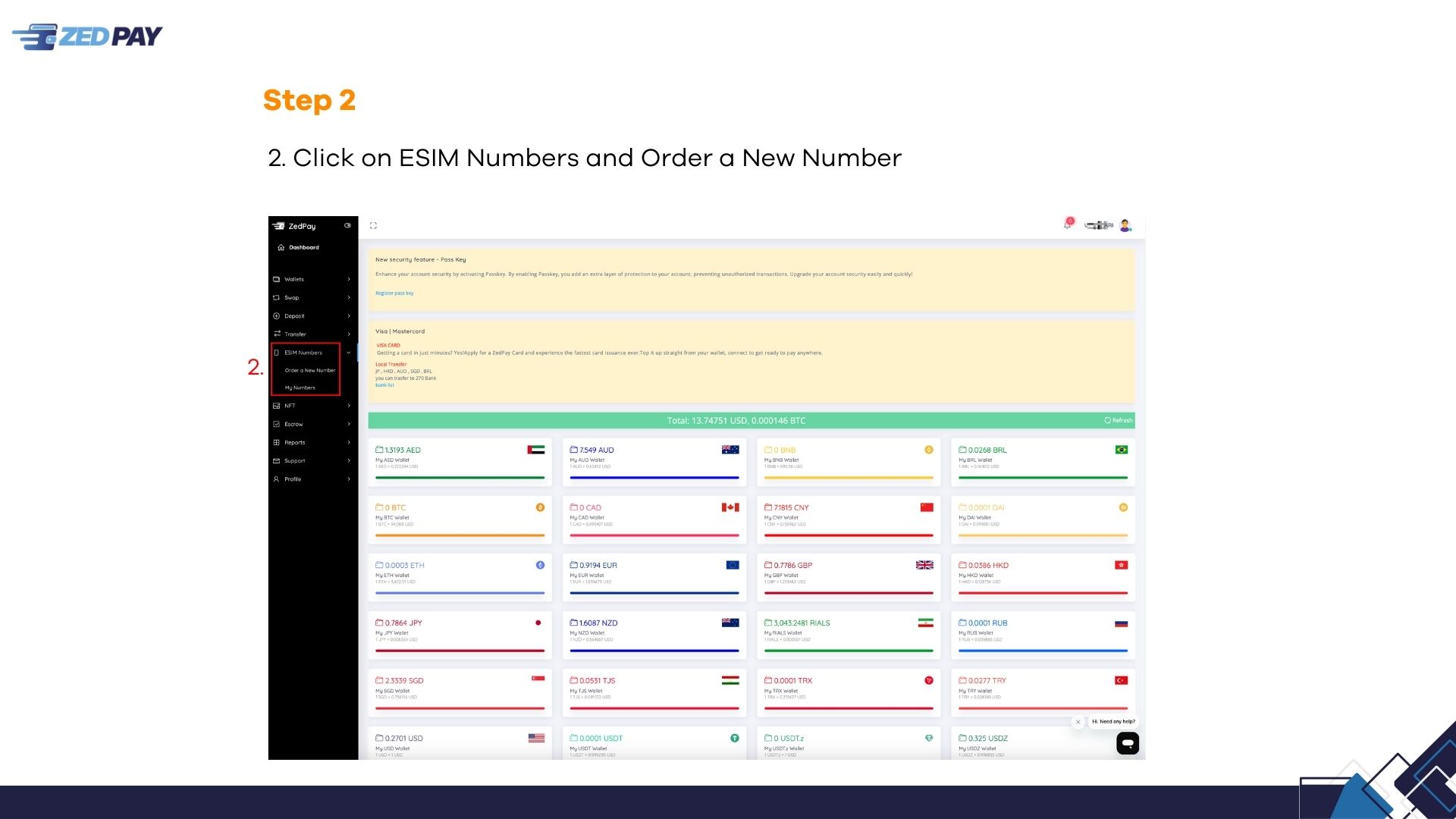Open the live chat widget button
This screenshot has width=1456, height=819.
[1128, 743]
